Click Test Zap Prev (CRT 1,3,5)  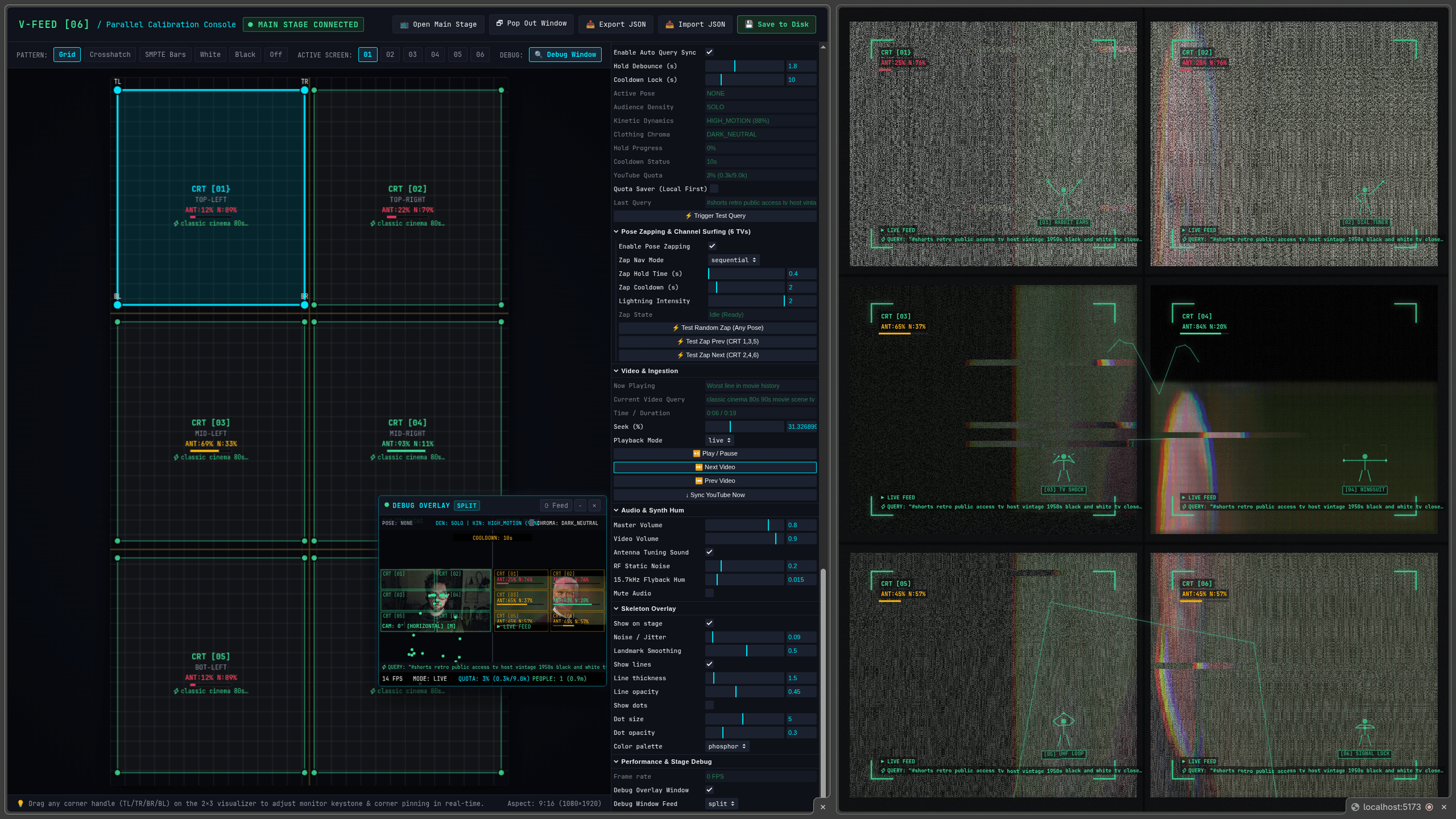click(718, 342)
